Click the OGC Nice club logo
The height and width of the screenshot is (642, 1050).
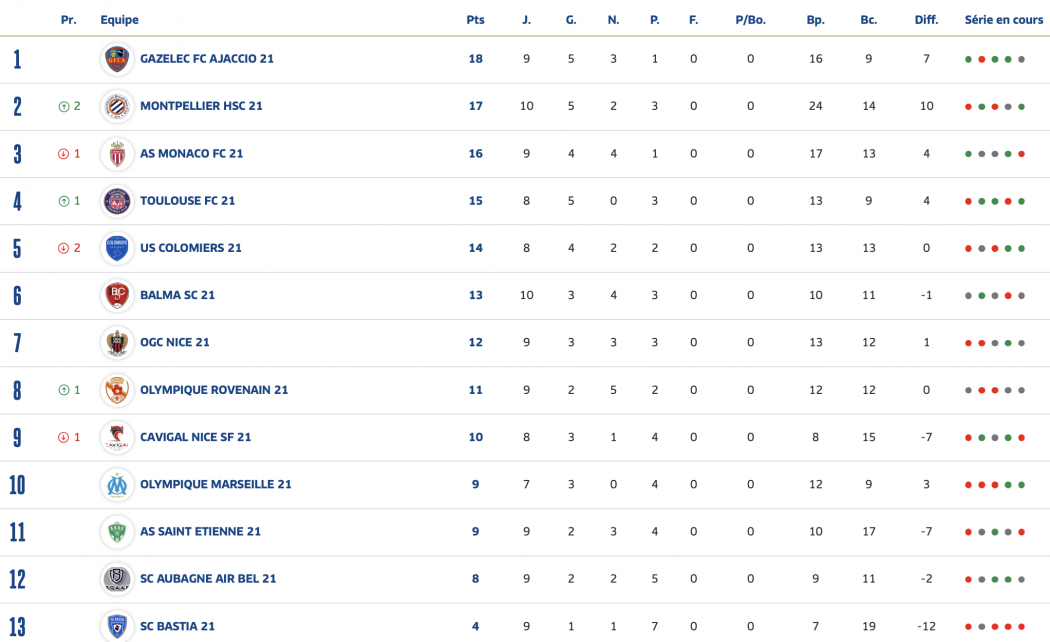pyautogui.click(x=117, y=342)
